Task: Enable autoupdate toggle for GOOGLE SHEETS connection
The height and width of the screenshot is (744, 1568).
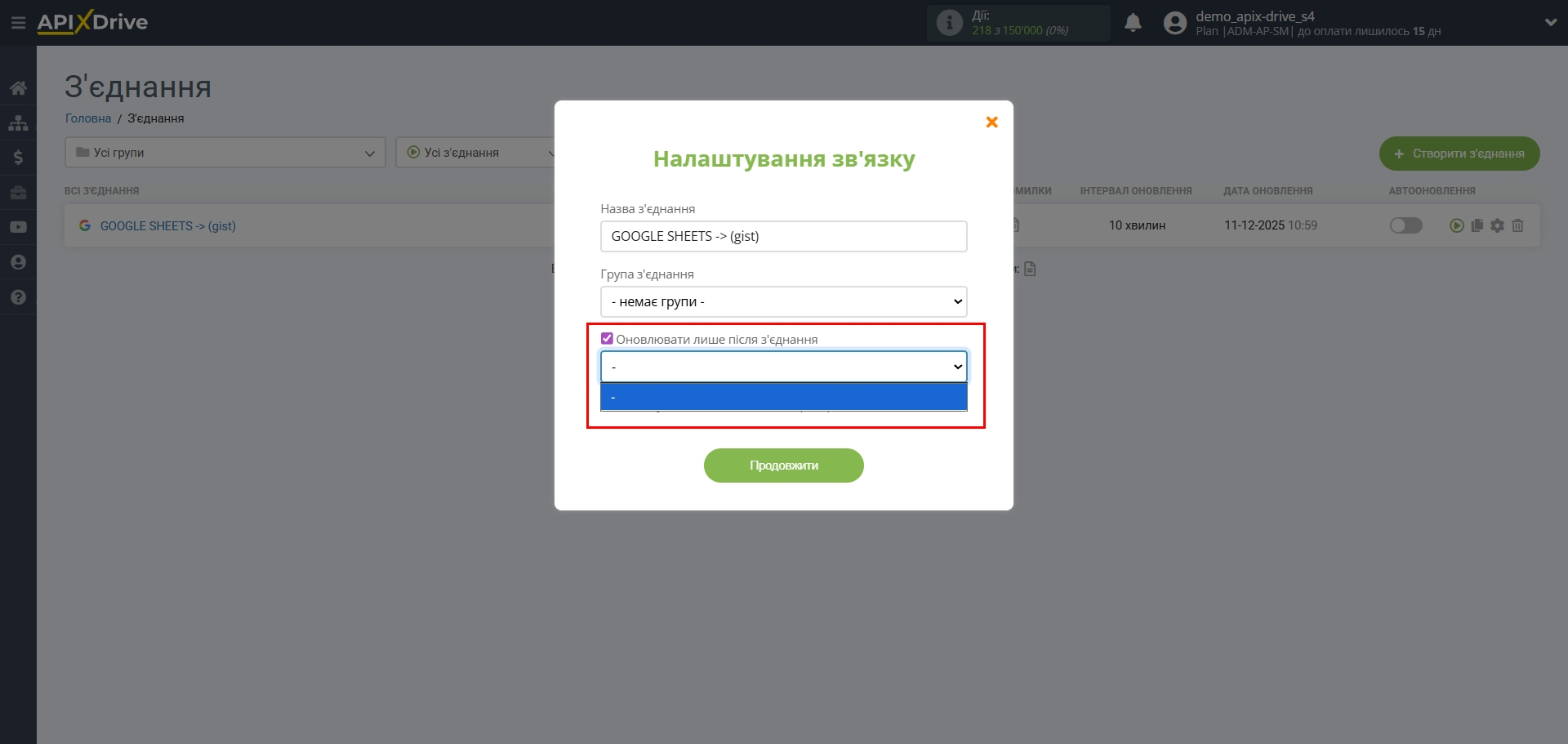Action: (1405, 225)
